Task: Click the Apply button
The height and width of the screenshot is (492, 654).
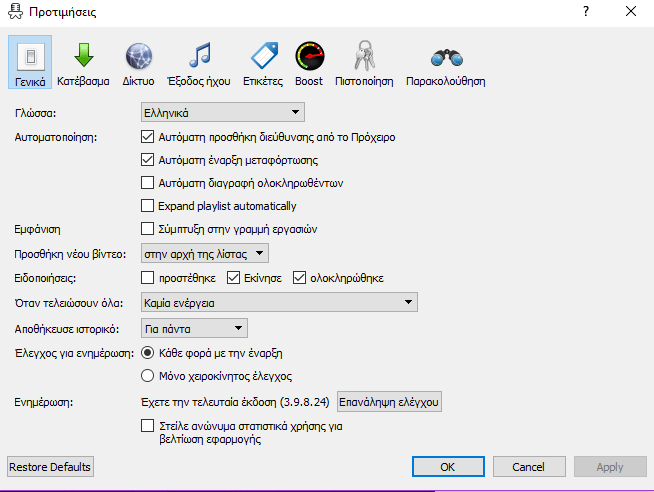Action: [610, 467]
